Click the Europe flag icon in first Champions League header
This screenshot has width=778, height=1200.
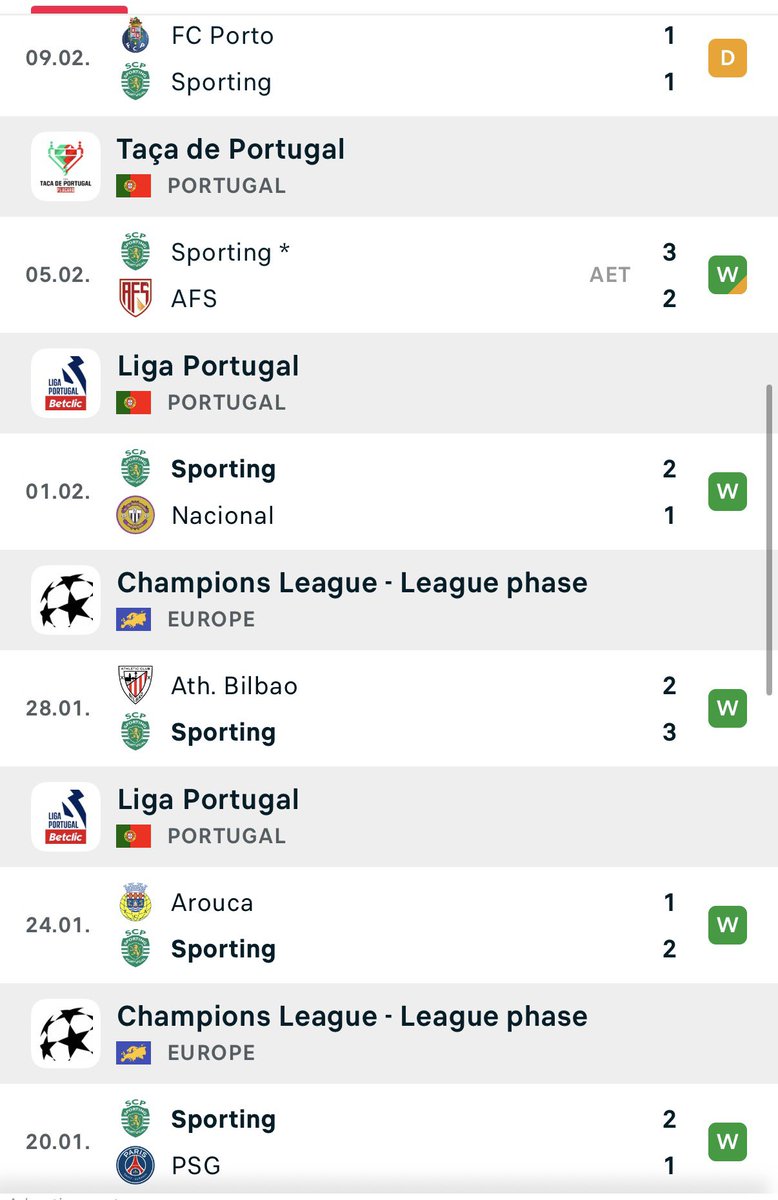pos(134,619)
